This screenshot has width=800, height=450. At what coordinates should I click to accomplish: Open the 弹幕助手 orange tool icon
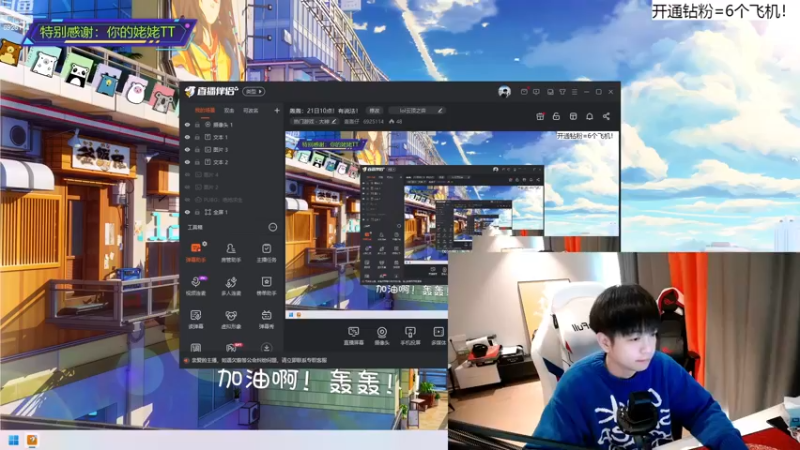click(x=195, y=253)
